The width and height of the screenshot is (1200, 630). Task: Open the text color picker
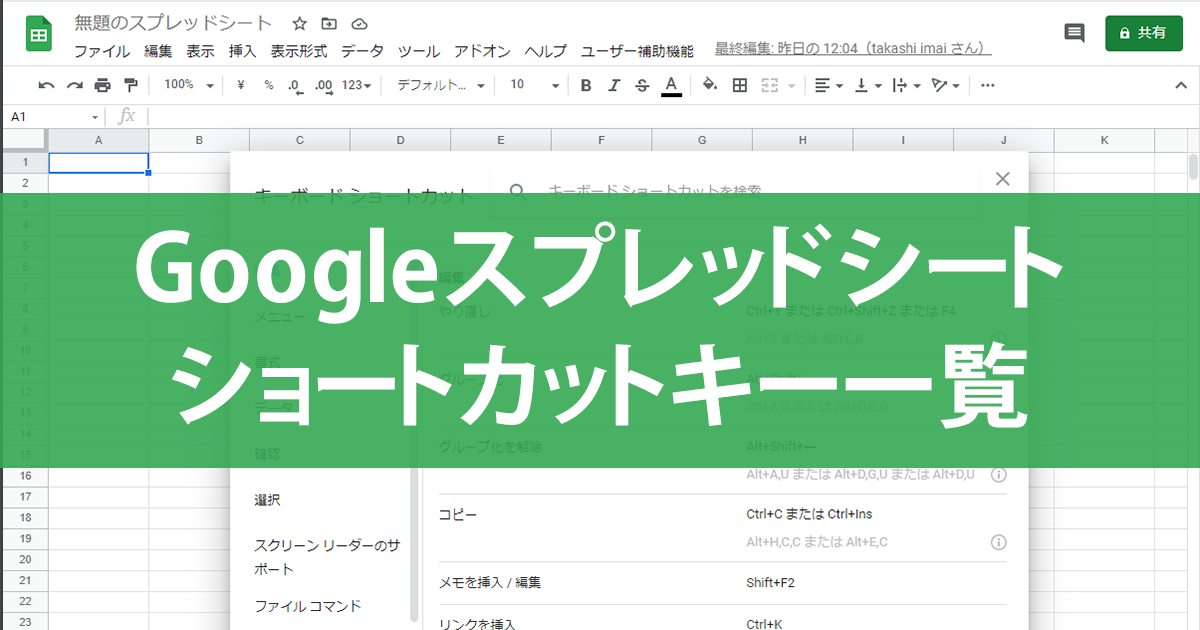pyautogui.click(x=671, y=86)
